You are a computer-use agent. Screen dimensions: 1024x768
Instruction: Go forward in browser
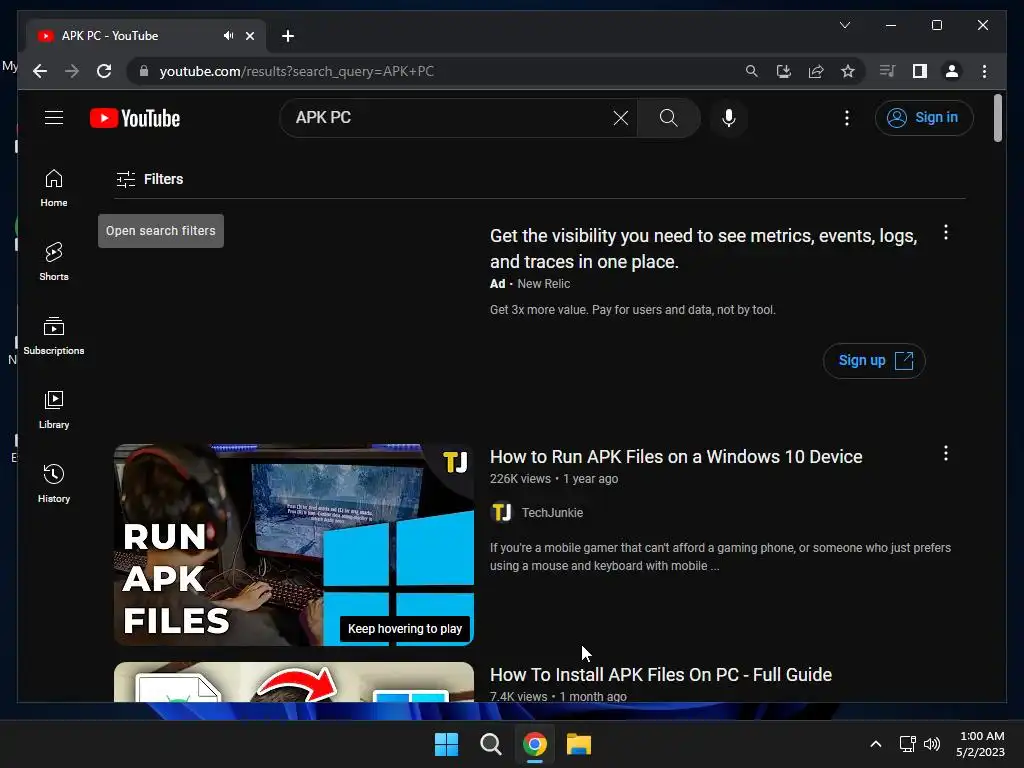pos(72,71)
